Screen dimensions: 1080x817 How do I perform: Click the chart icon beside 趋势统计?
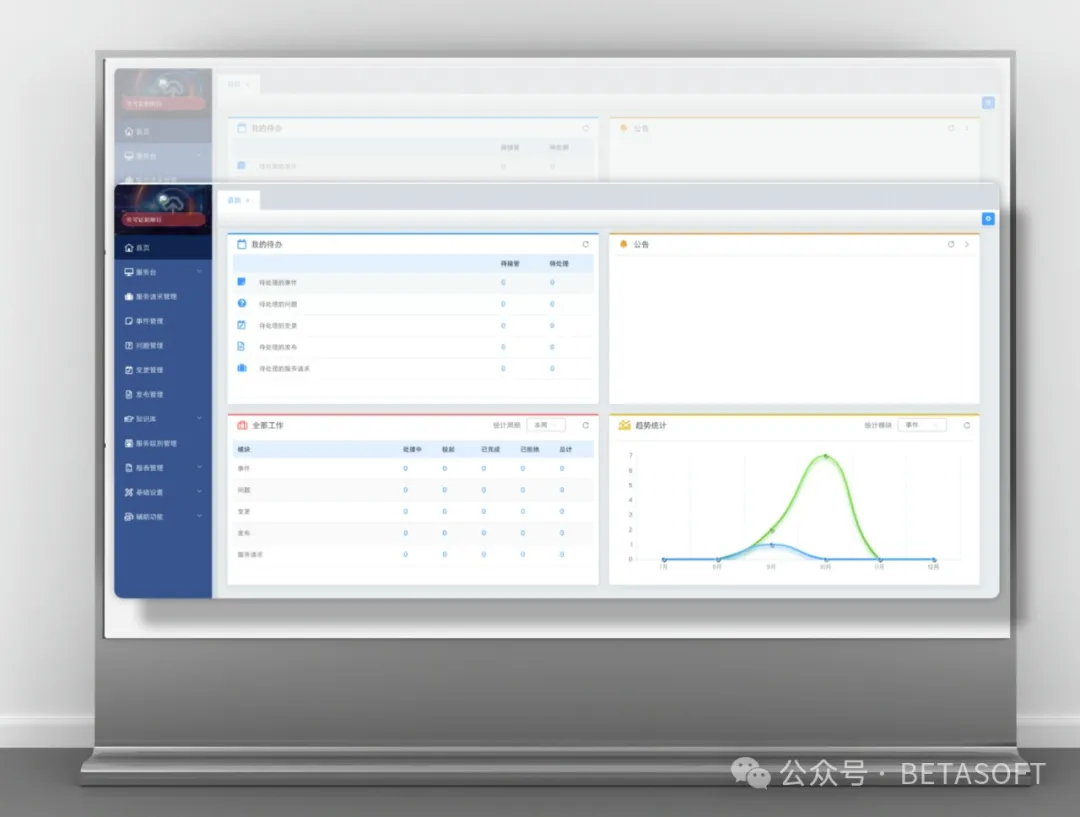point(625,425)
